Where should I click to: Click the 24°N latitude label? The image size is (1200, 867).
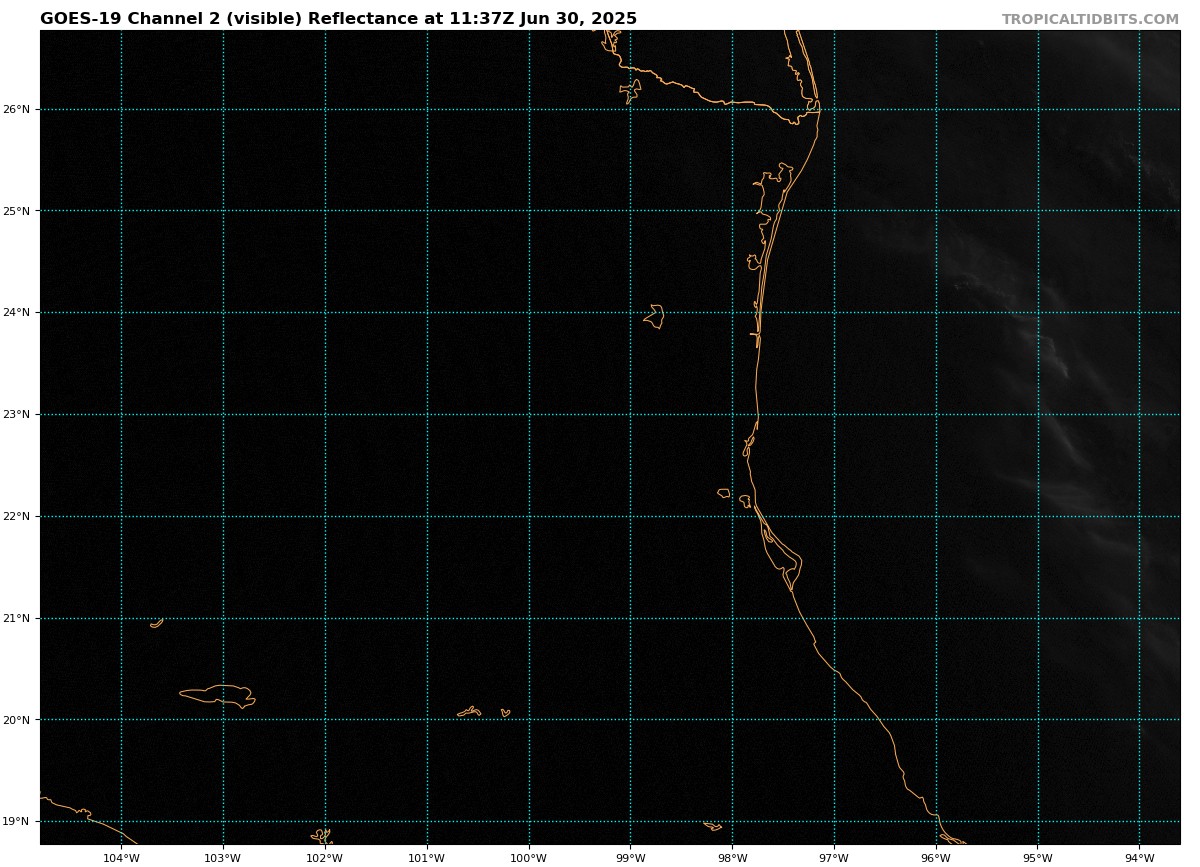click(17, 312)
